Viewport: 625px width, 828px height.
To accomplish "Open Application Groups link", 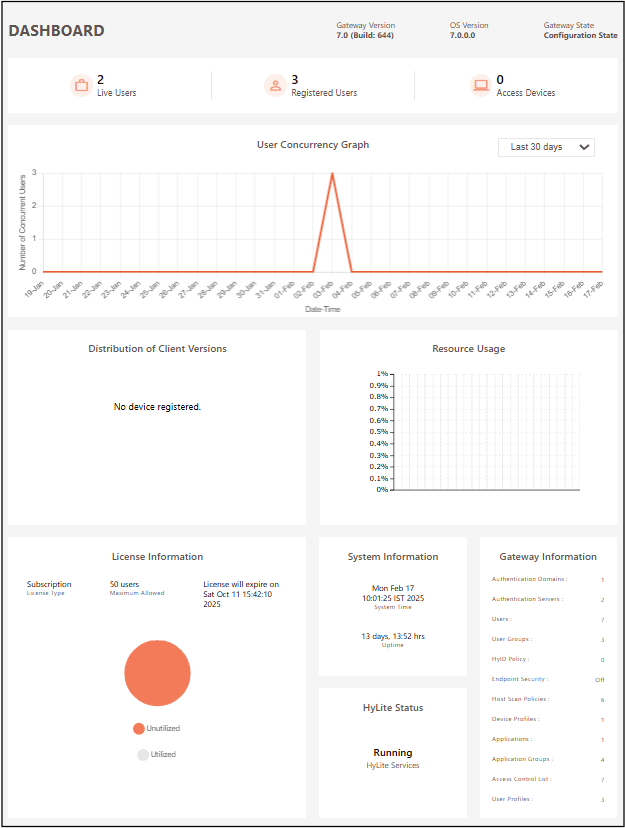I will 521,759.
